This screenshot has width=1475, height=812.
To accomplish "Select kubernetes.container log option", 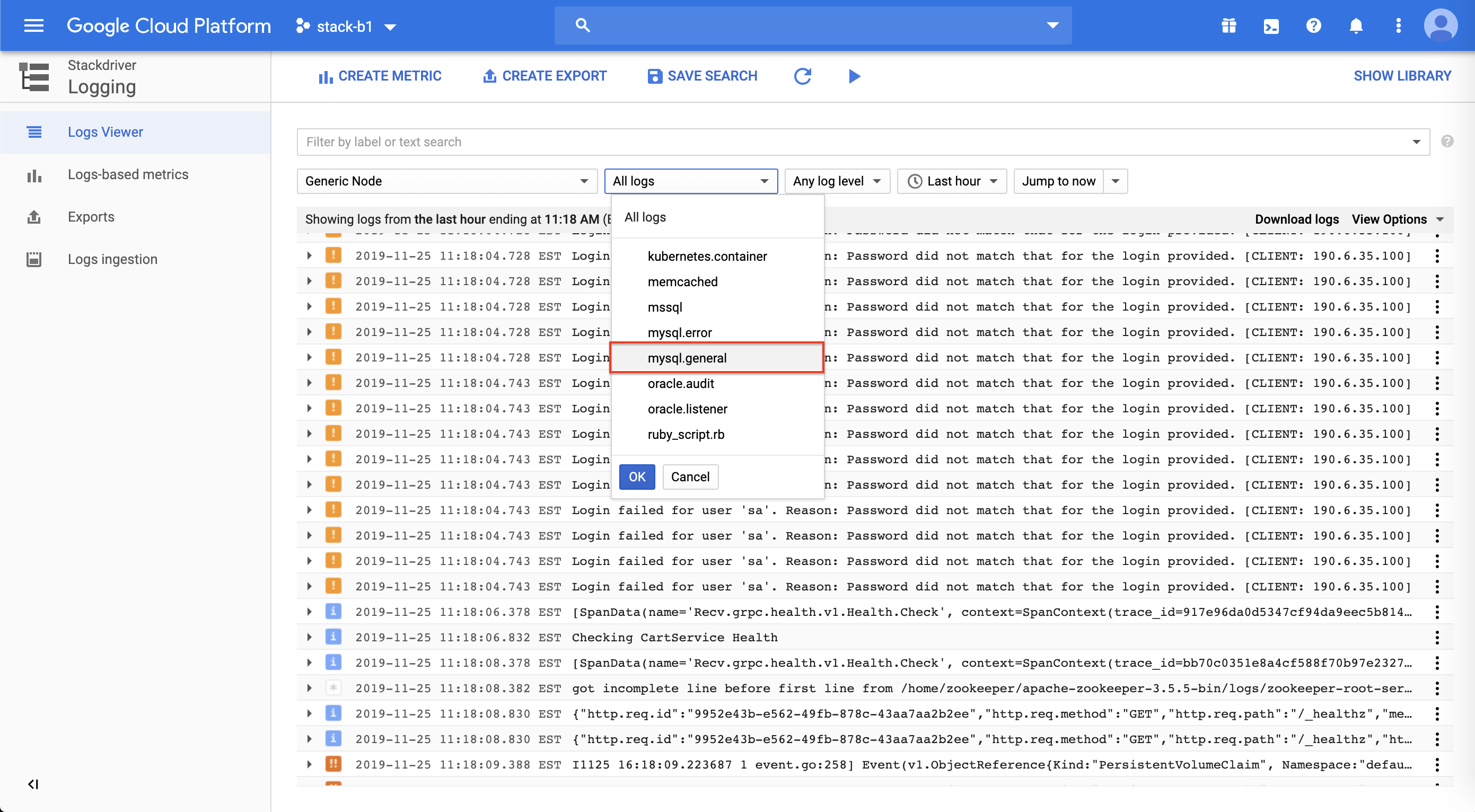I will pos(707,257).
